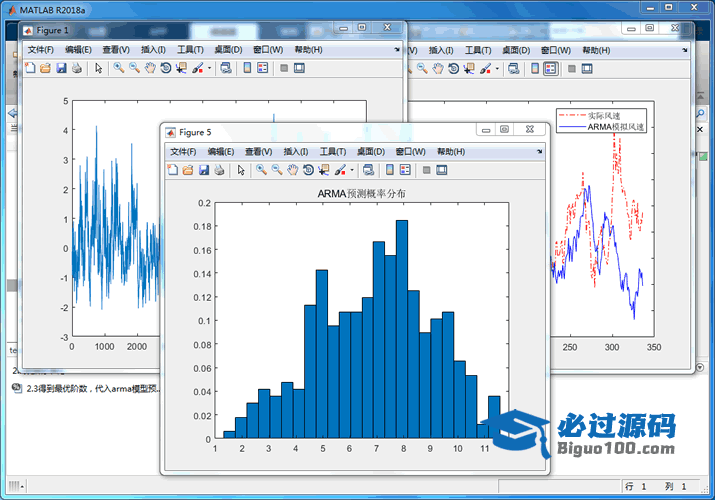Screen dimensions: 715x500
Task: Open the Brush color dropdown arrow in Figure 5
Action: (352, 170)
